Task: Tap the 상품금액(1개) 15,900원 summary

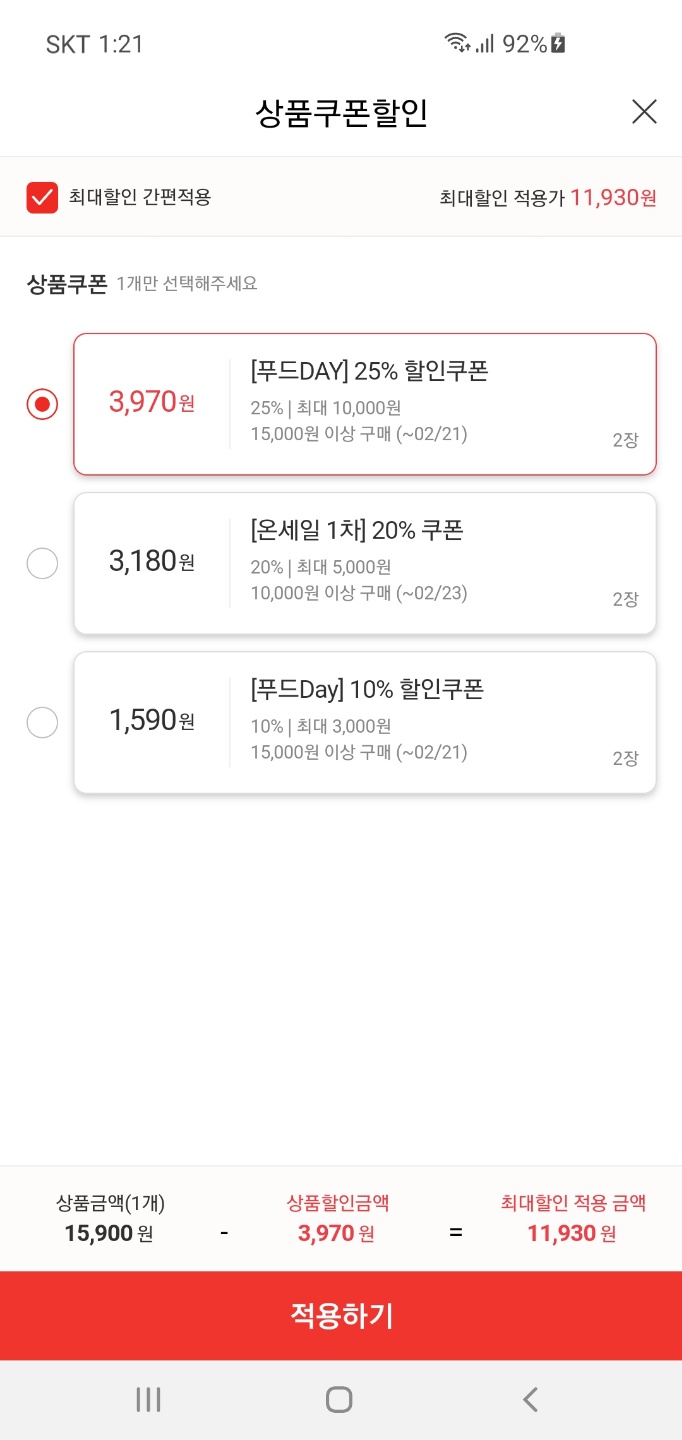Action: coord(109,1218)
